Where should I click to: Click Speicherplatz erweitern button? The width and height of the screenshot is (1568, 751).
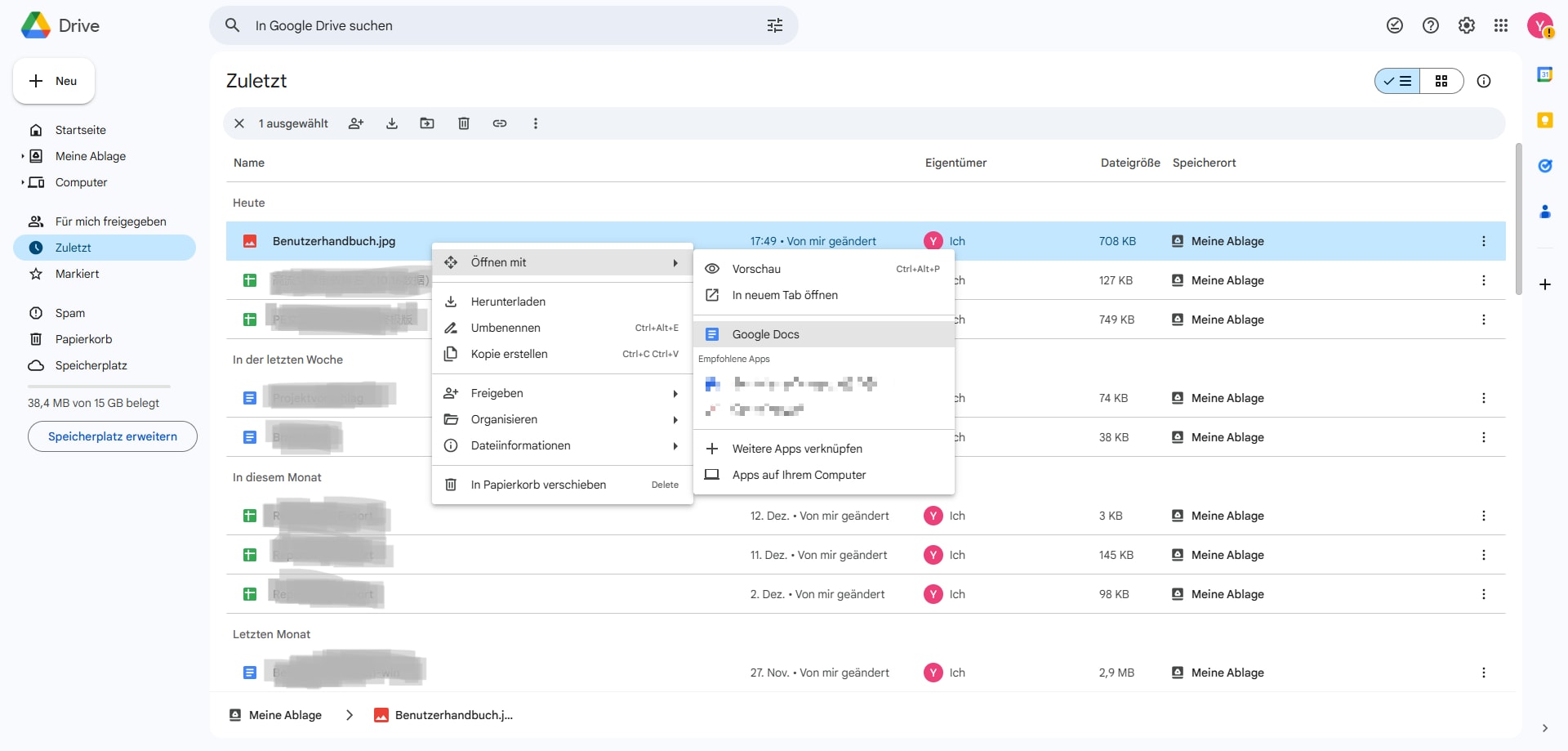coord(113,436)
